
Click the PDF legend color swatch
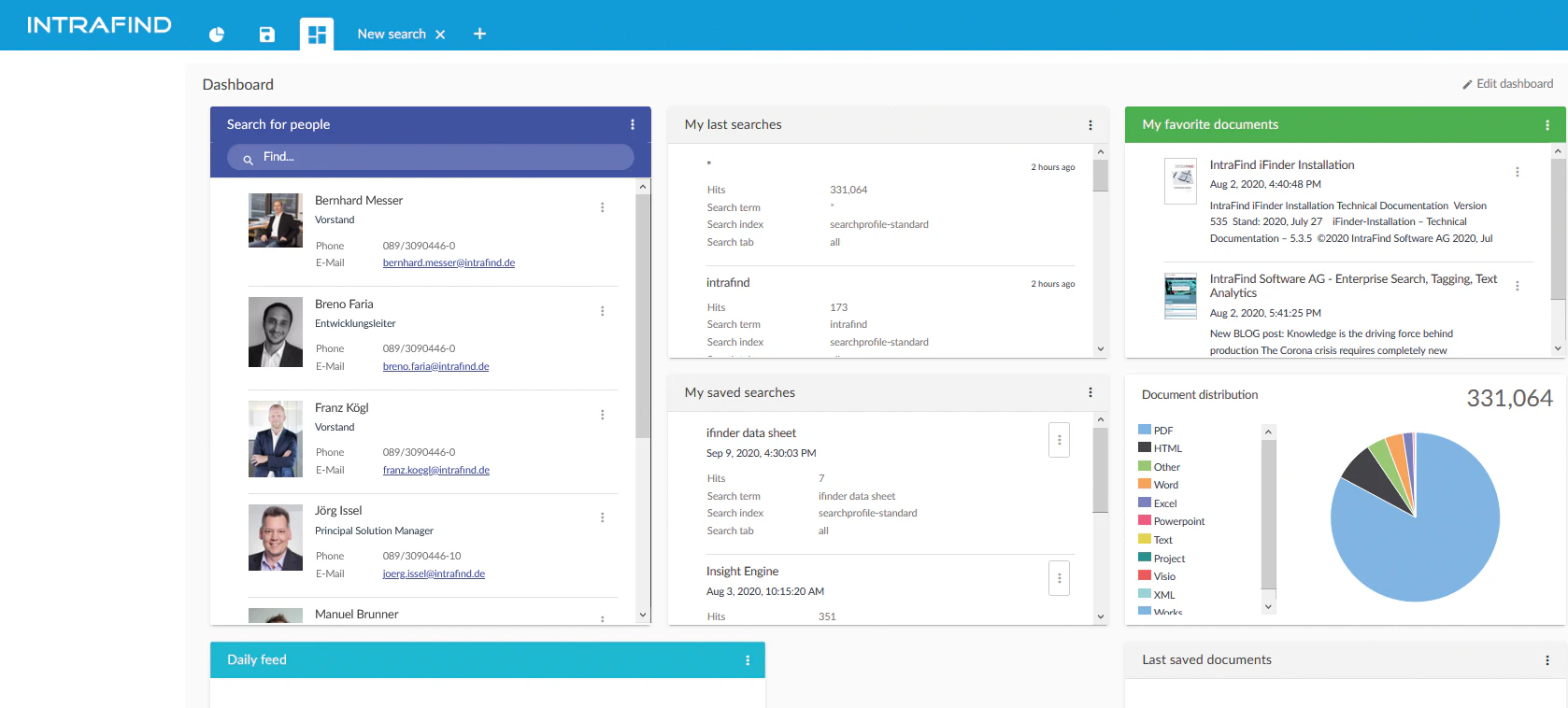coord(1145,430)
